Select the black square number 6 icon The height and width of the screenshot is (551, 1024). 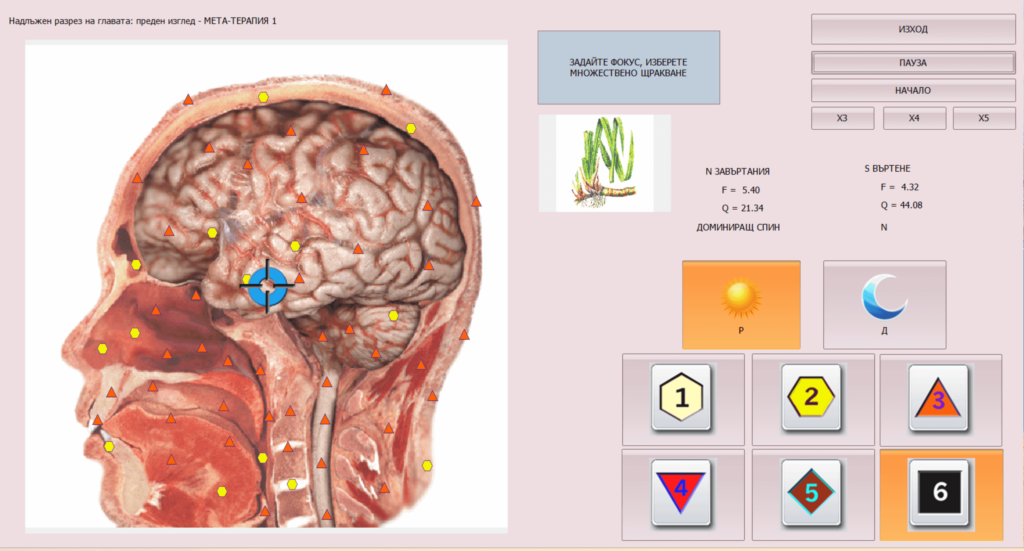coord(940,492)
